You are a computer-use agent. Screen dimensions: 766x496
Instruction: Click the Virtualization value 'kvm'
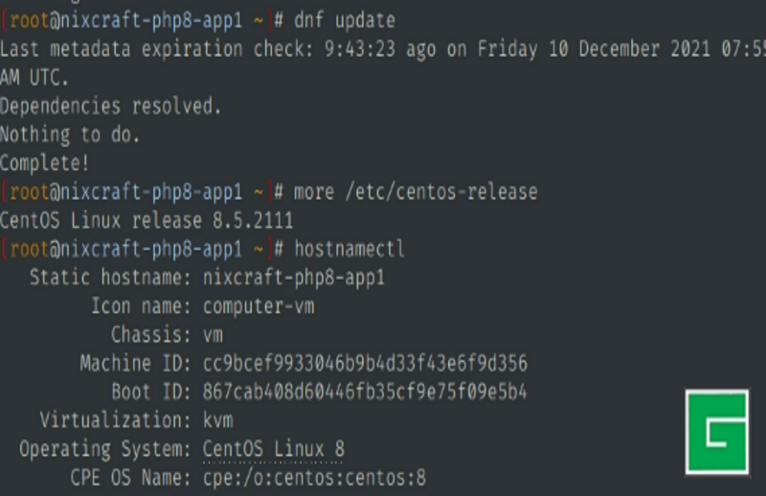point(217,419)
